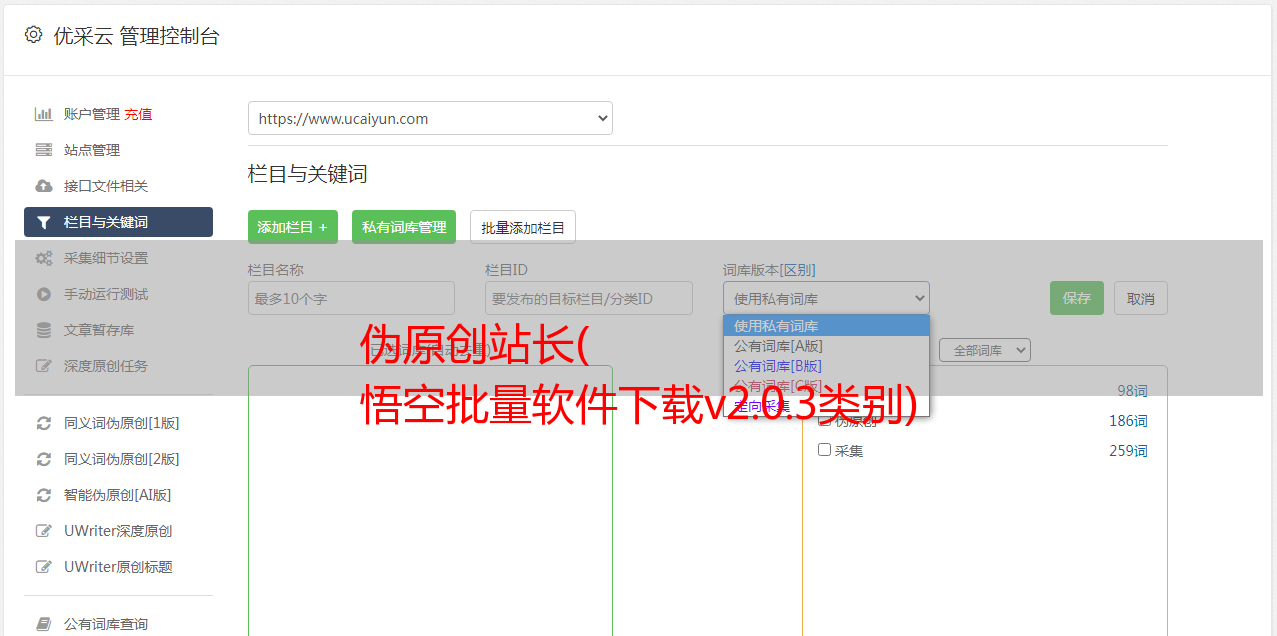Open UWriter深度原创 in the sidebar
The height and width of the screenshot is (636, 1277).
click(x=118, y=531)
